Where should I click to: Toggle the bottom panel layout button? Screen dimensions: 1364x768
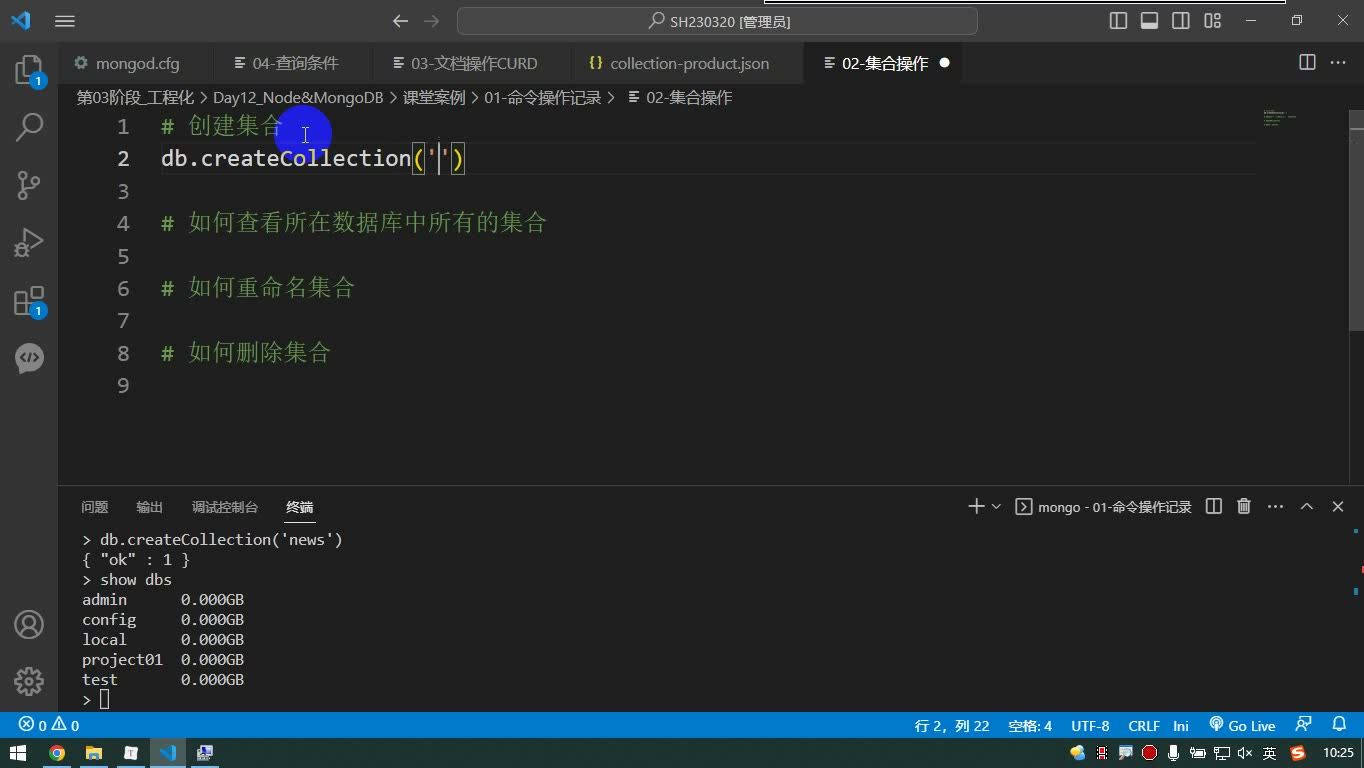1150,21
